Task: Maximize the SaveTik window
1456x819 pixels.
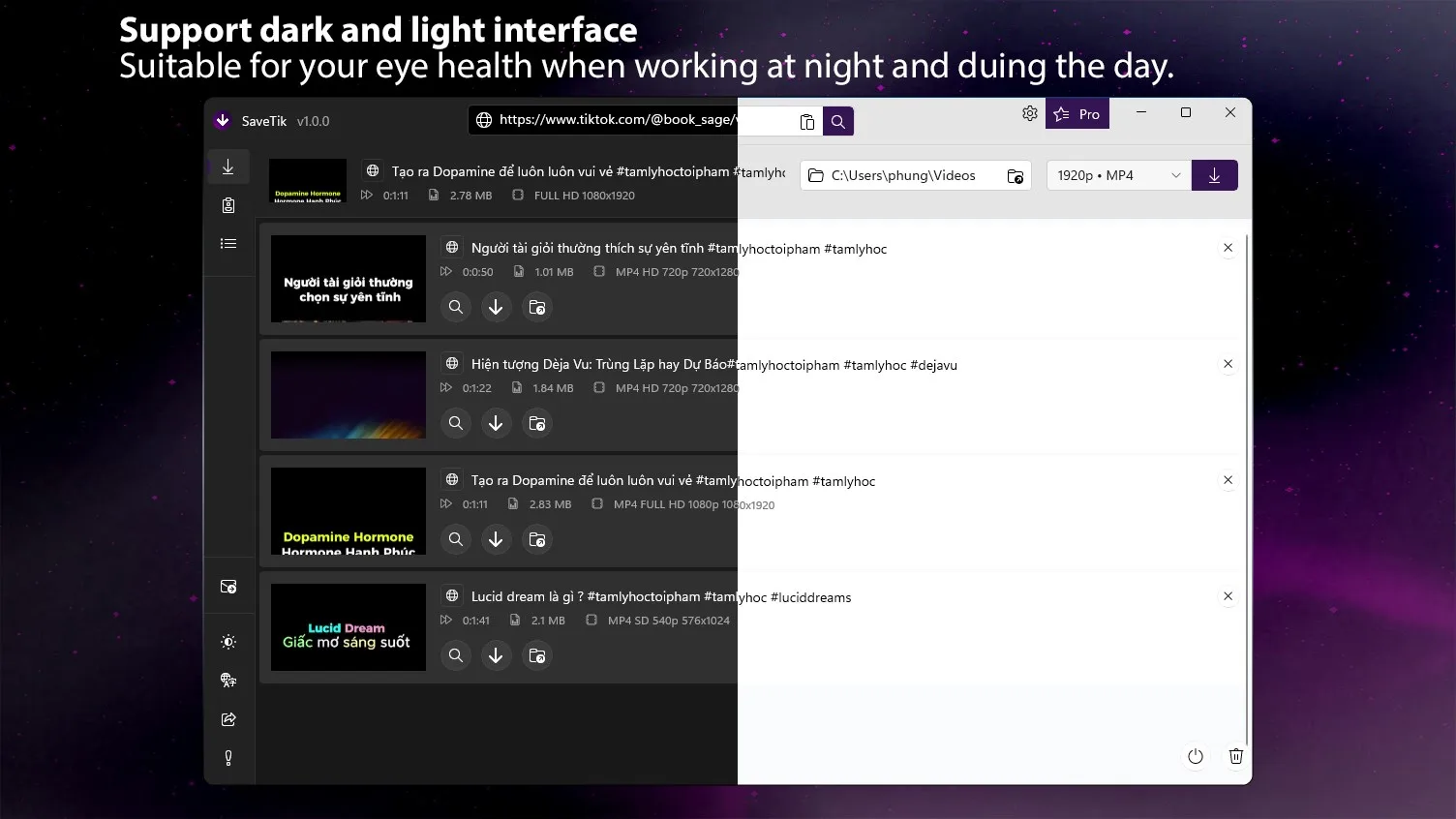Action: tap(1186, 113)
